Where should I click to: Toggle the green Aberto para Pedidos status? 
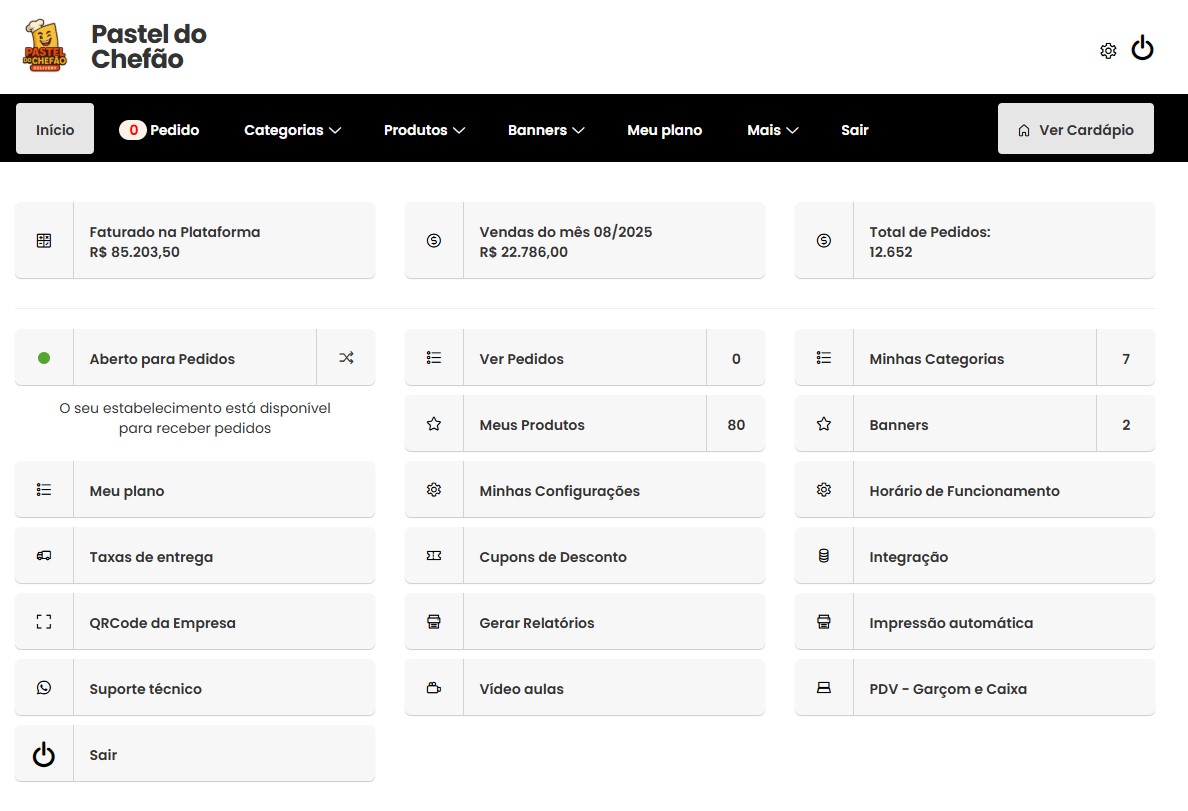click(43, 357)
